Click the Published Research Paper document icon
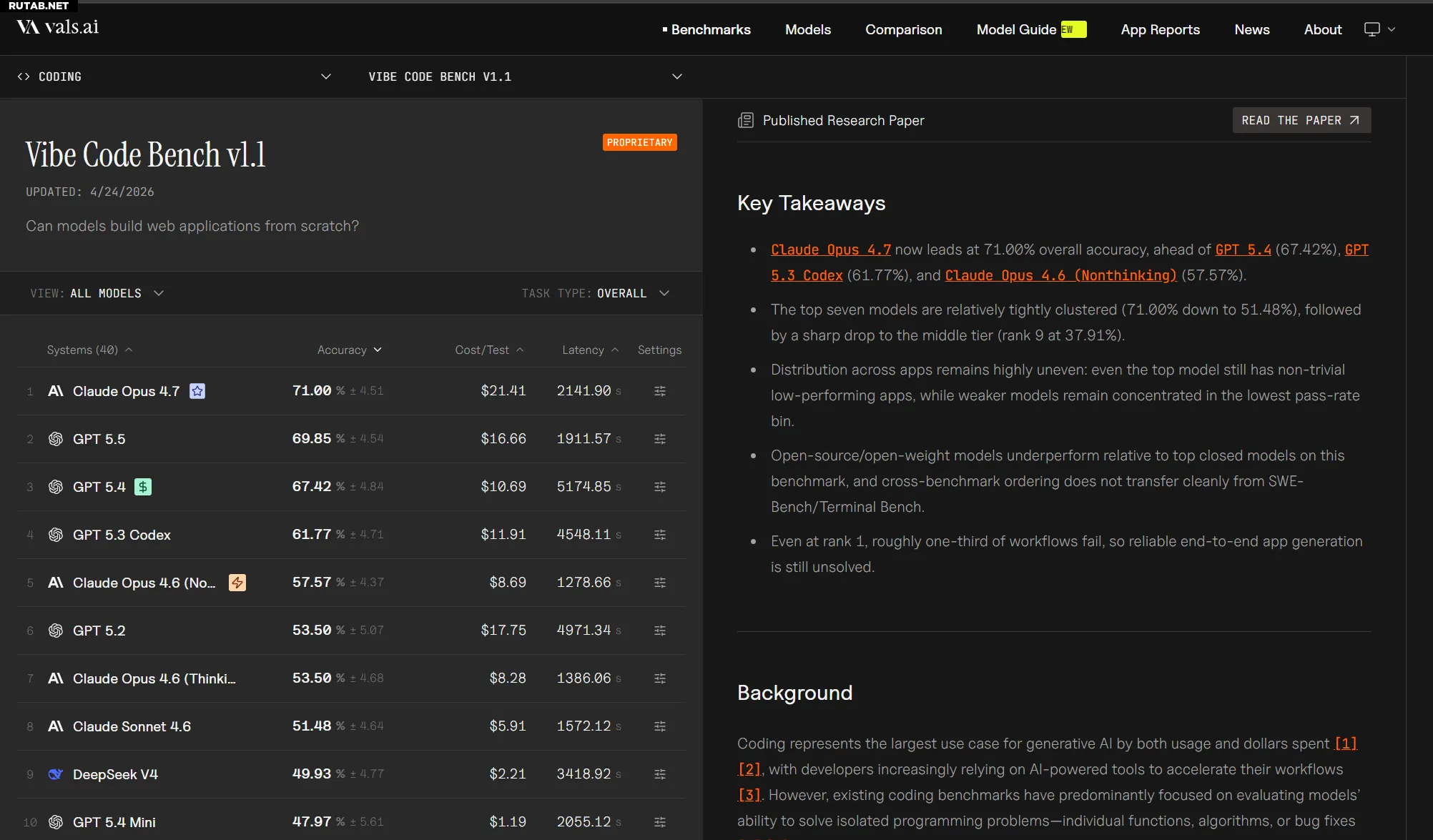1433x840 pixels. [746, 120]
